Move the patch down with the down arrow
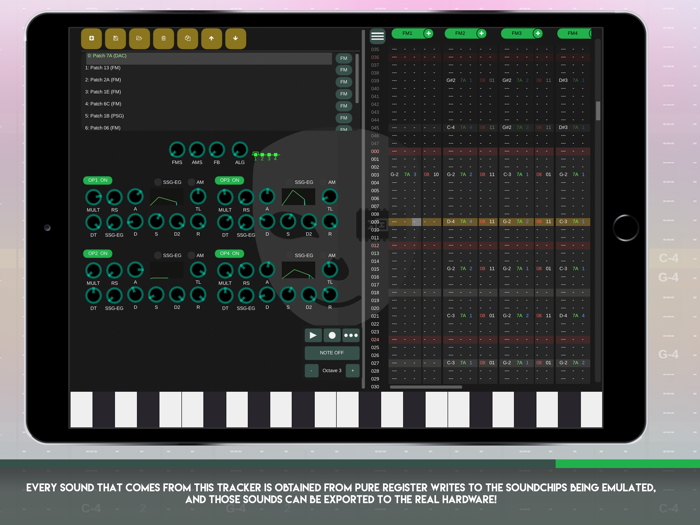Screen dimensions: 700x525 [236, 38]
